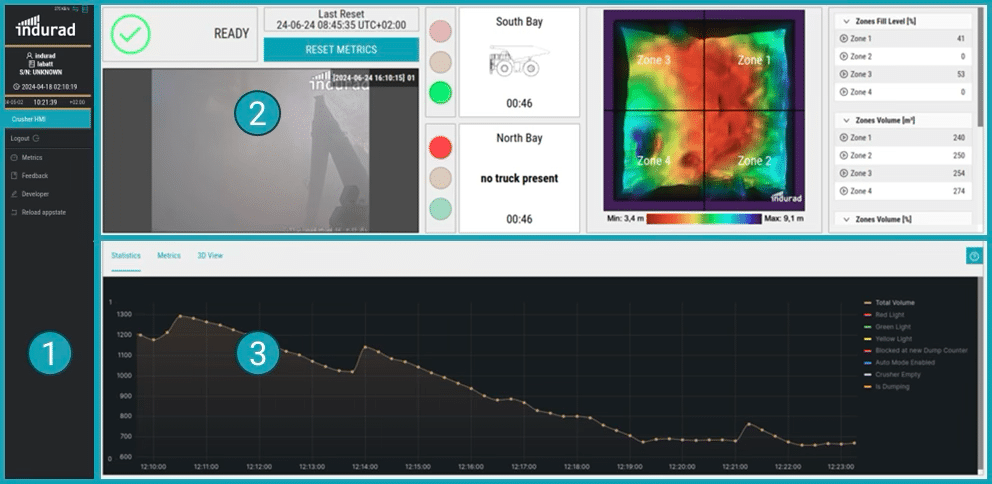Switch to the Metrics tab above chart
The image size is (992, 484).
click(x=169, y=256)
